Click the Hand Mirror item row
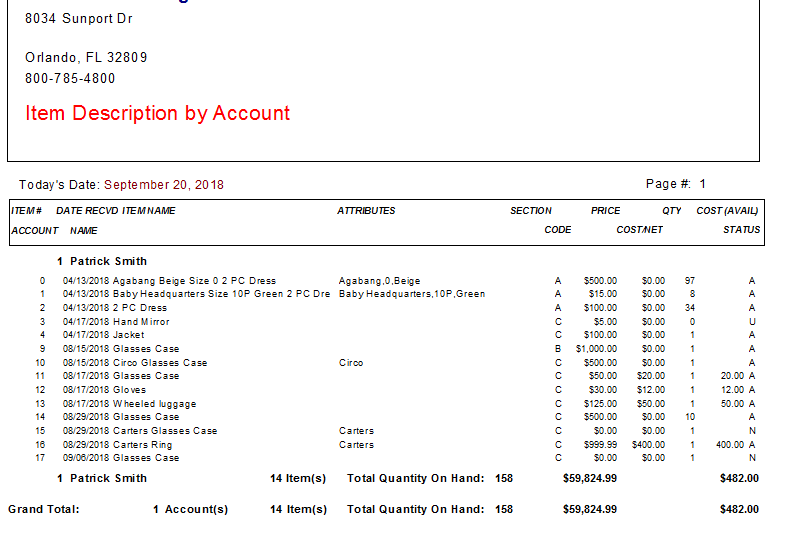The image size is (796, 548). point(397,321)
